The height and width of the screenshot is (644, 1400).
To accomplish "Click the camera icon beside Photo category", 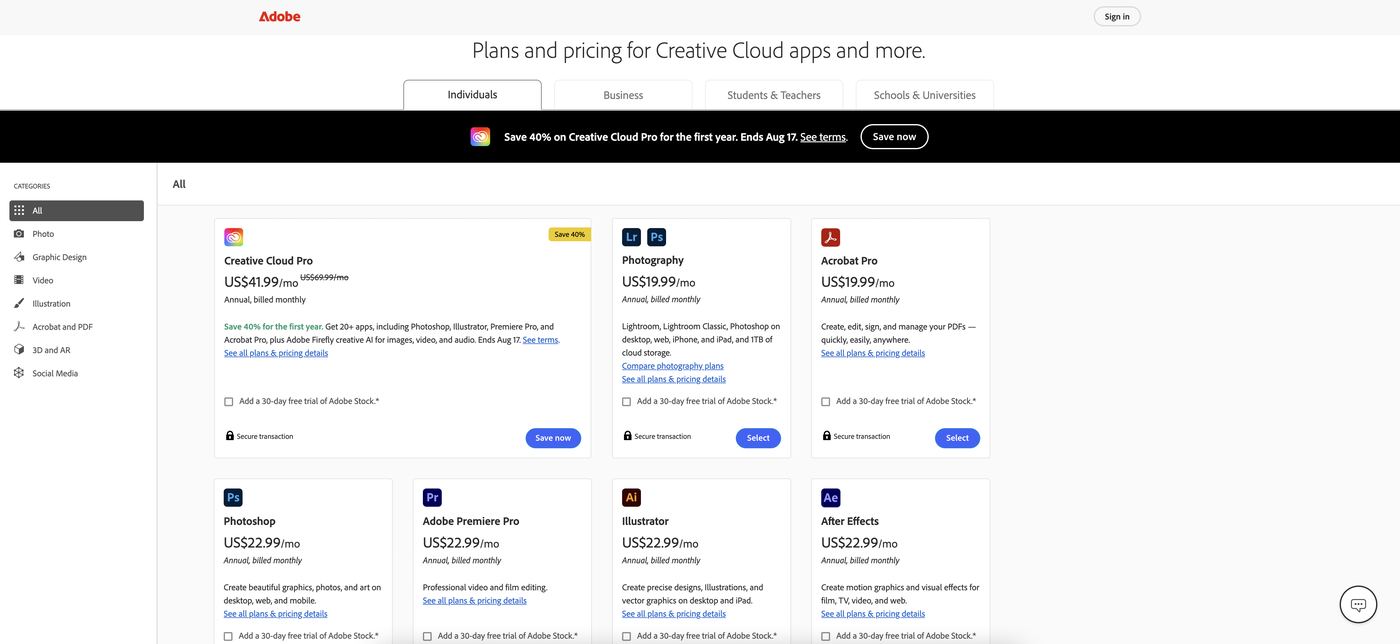I will click(x=19, y=234).
